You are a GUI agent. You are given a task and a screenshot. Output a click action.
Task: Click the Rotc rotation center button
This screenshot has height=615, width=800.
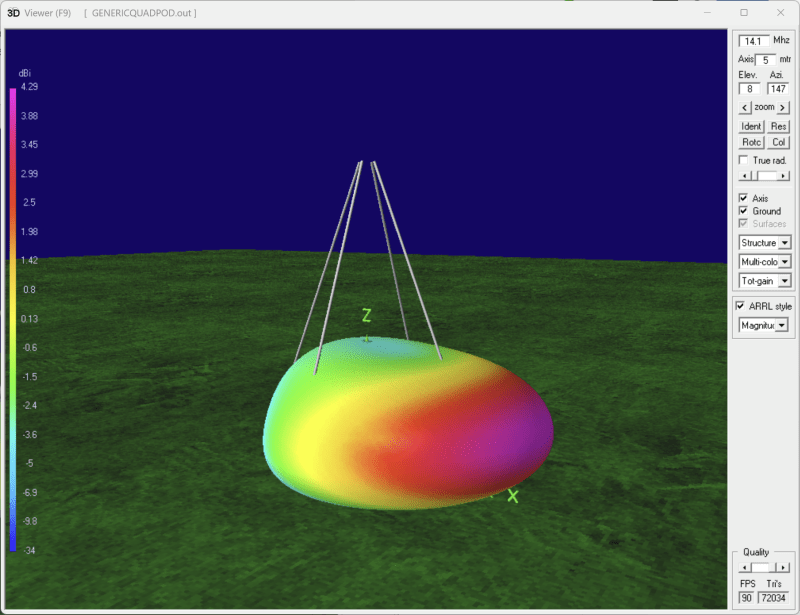[751, 142]
